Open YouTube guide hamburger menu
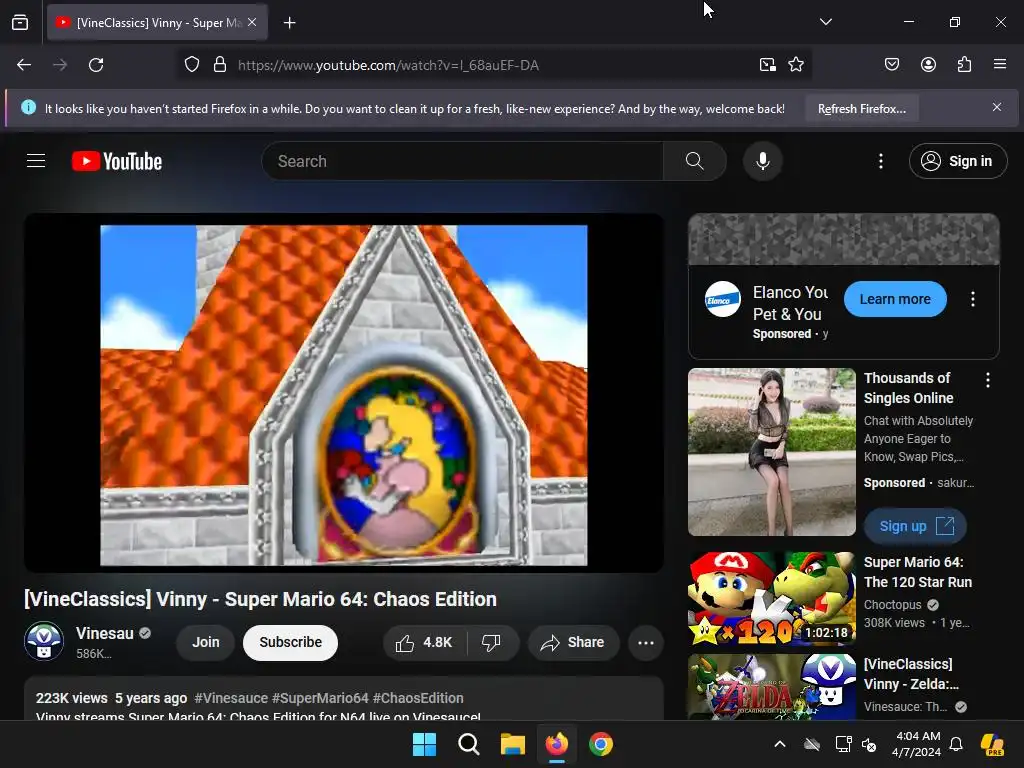 coord(36,161)
